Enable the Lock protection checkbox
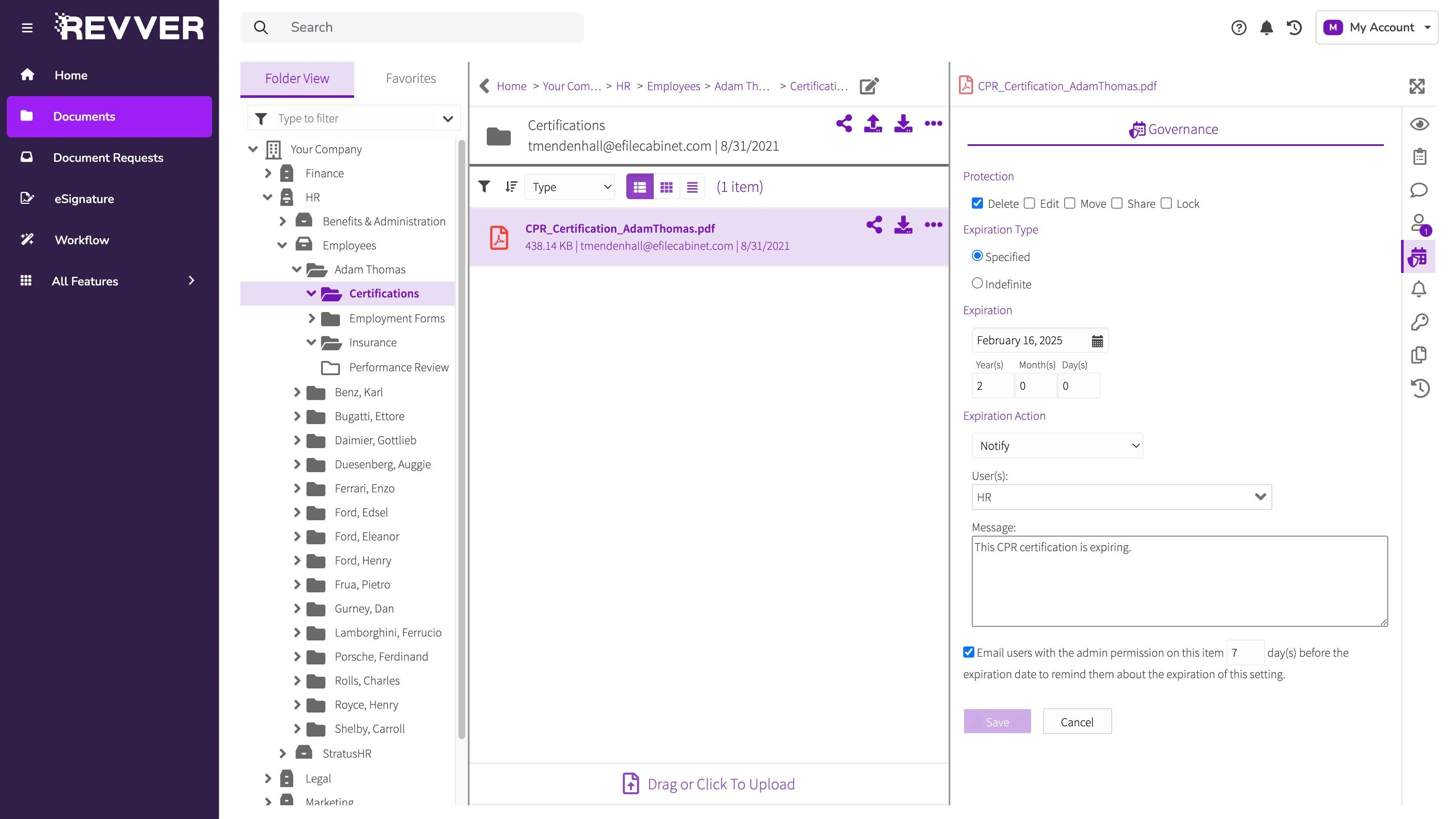This screenshot has height=819, width=1456. tap(1166, 203)
